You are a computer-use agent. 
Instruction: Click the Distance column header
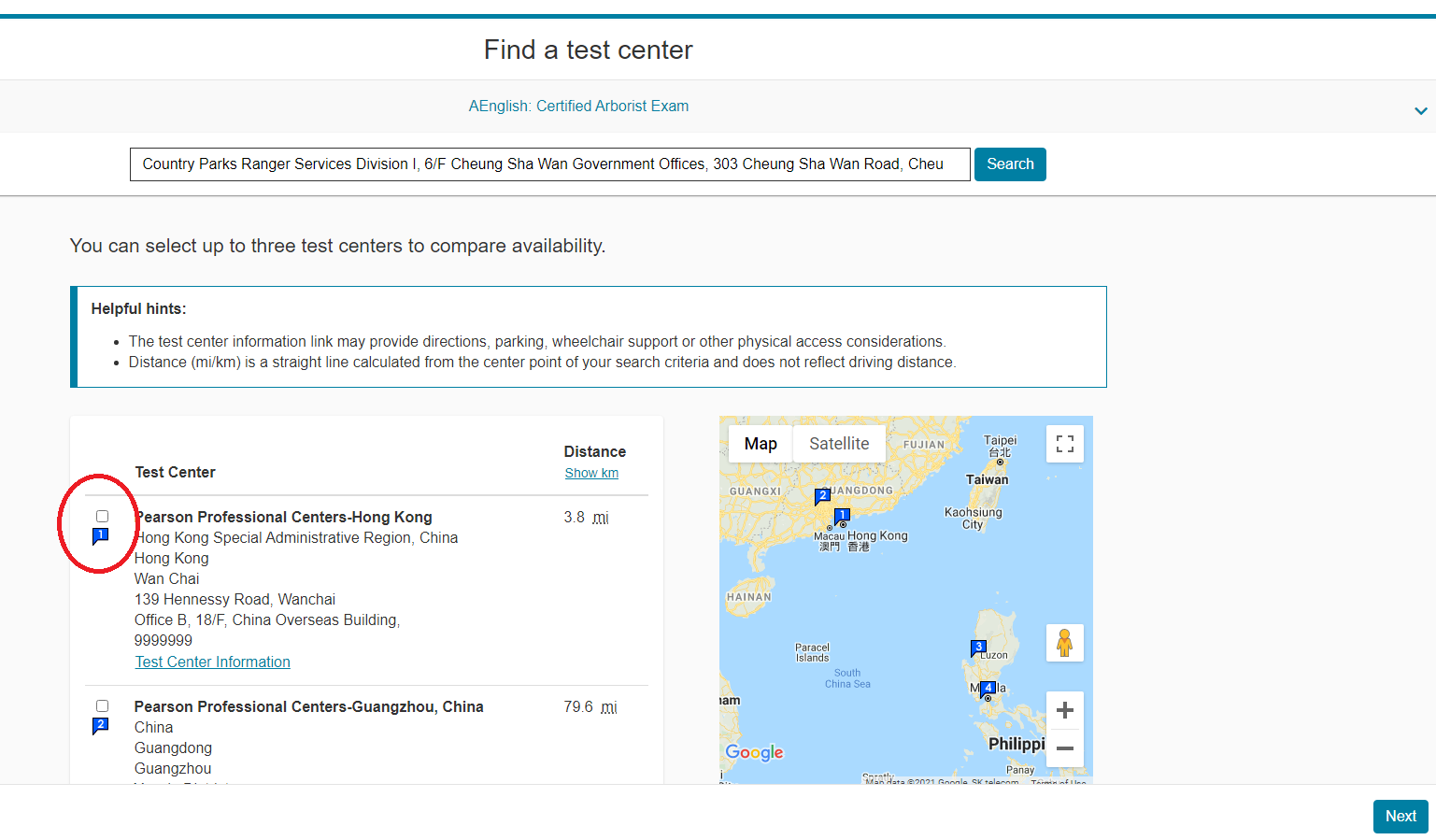(x=595, y=452)
